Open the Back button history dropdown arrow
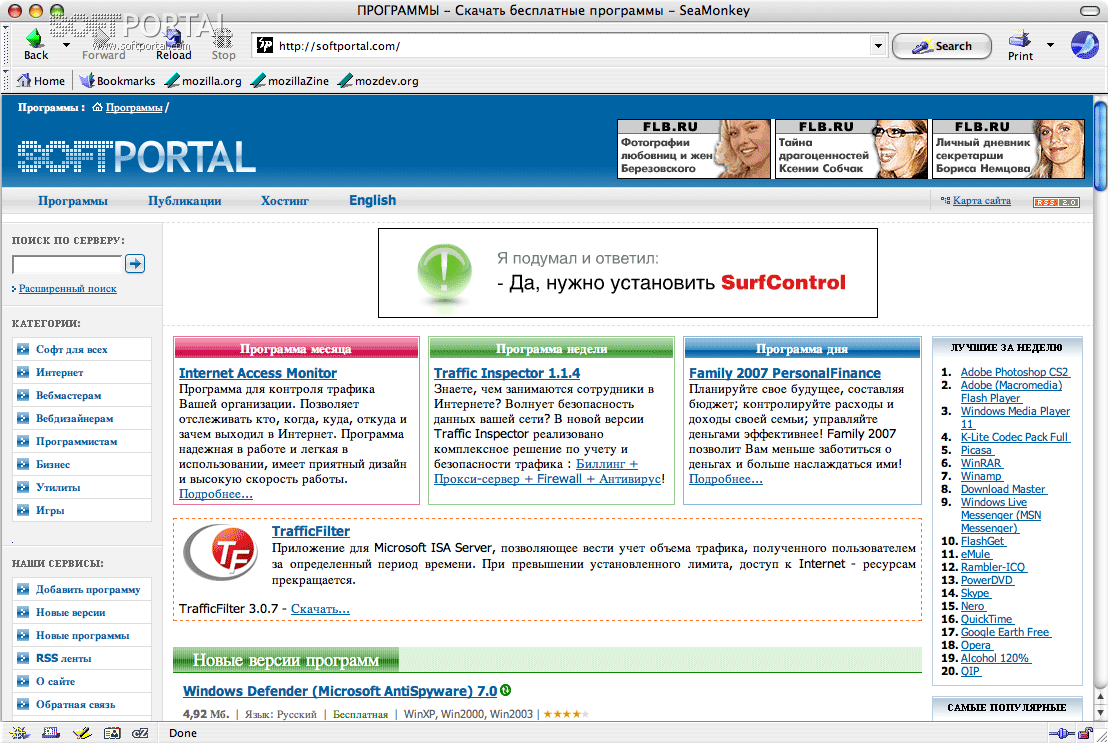Viewport: 1108px width, 743px height. [66, 45]
